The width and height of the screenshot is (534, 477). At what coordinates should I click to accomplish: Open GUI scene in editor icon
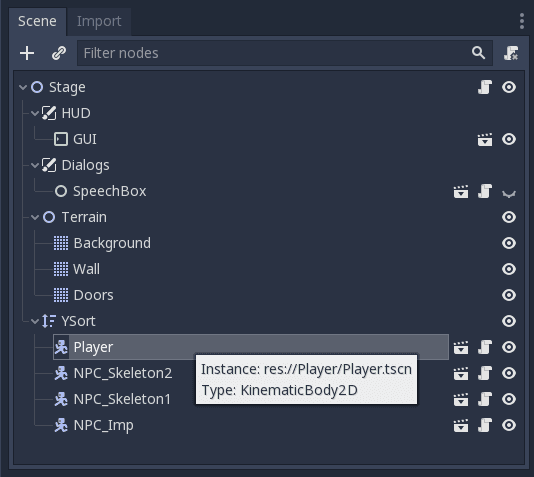pyautogui.click(x=485, y=139)
